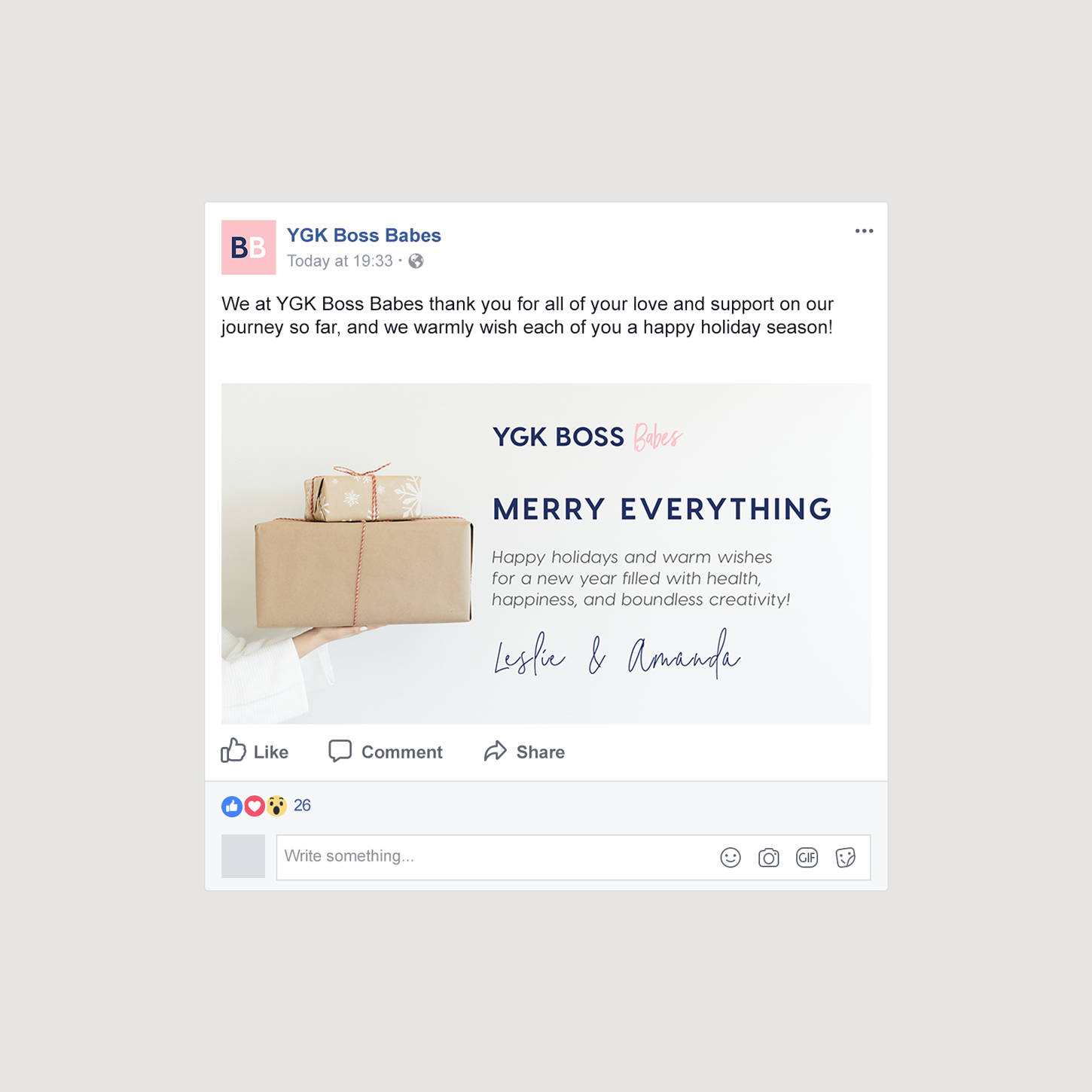Click the blue Like reaction badge
The image size is (1092, 1092).
(x=232, y=807)
